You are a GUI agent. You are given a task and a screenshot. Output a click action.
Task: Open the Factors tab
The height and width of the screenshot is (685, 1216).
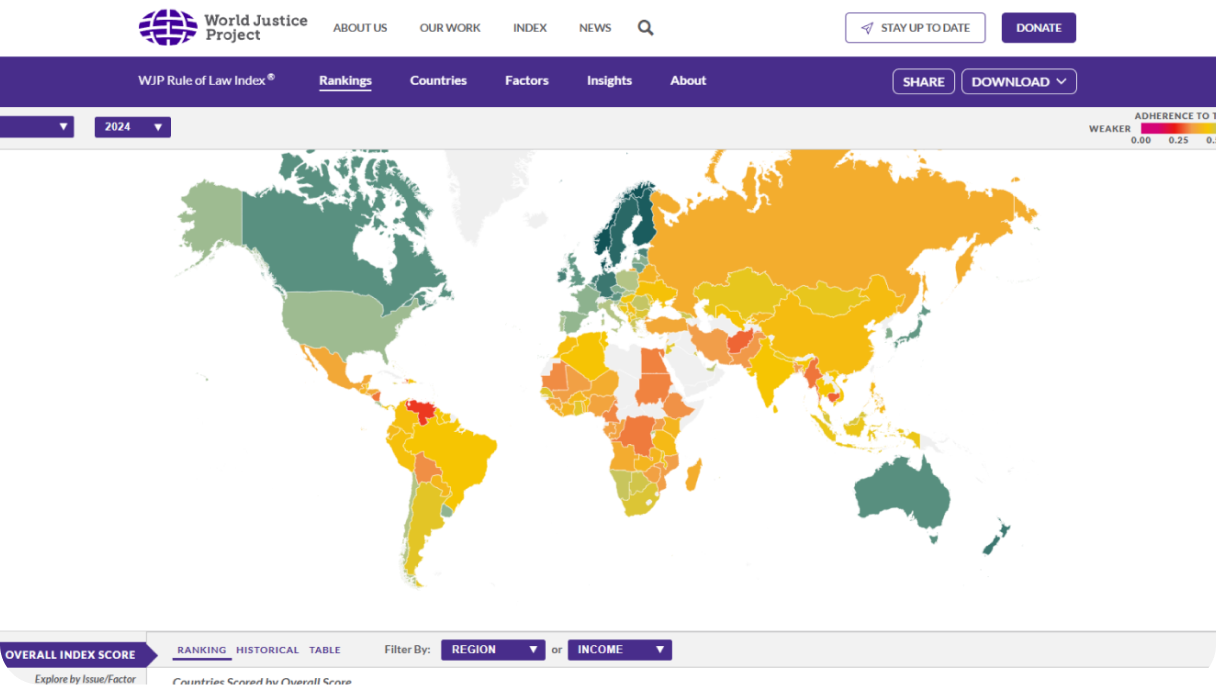[x=526, y=81]
